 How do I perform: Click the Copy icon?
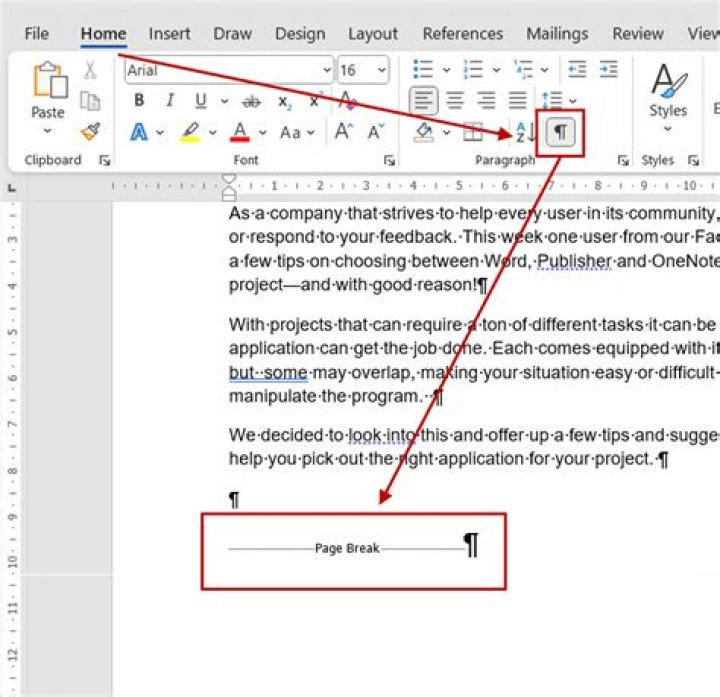(90, 101)
